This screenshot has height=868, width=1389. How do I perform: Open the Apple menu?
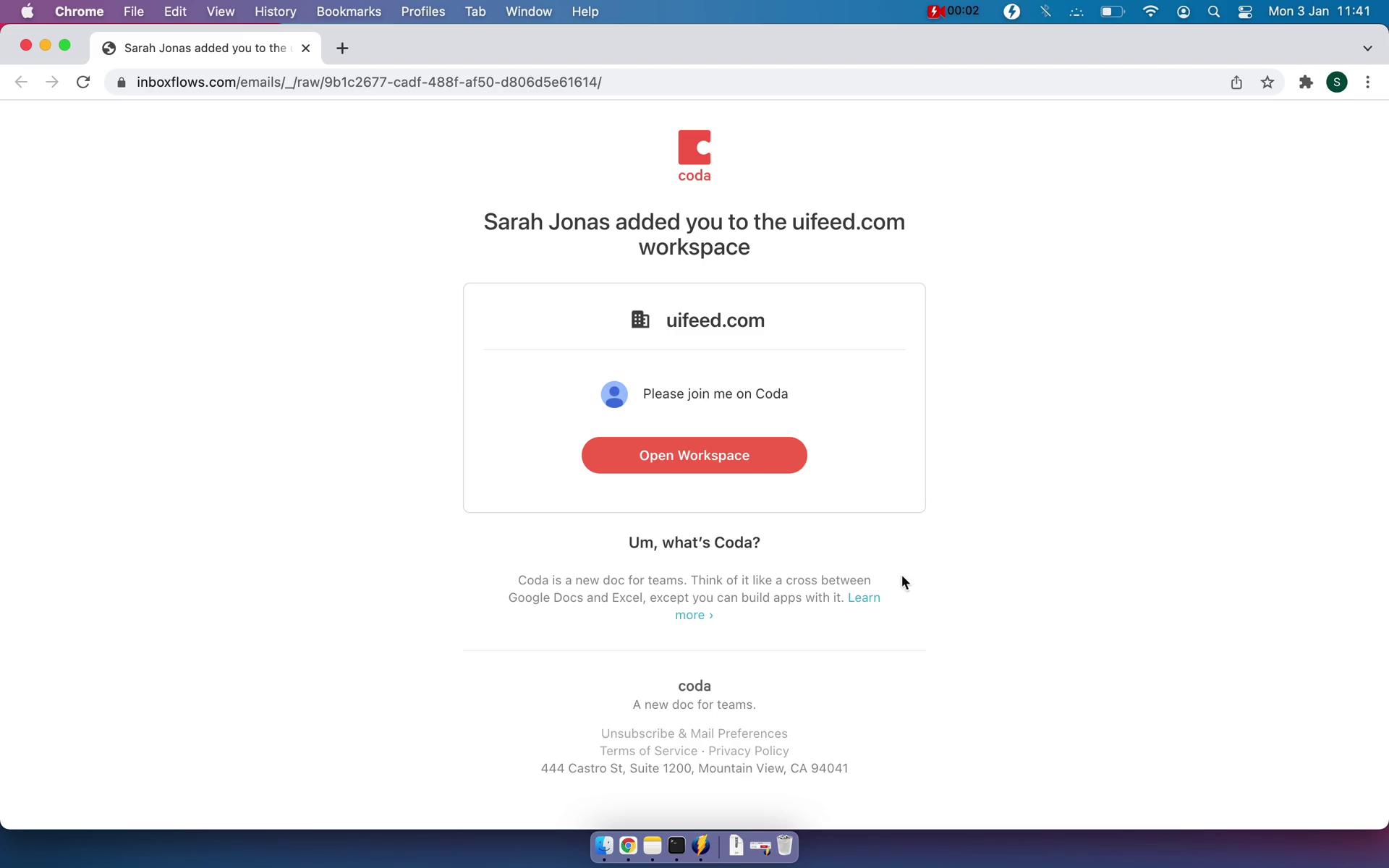(27, 12)
